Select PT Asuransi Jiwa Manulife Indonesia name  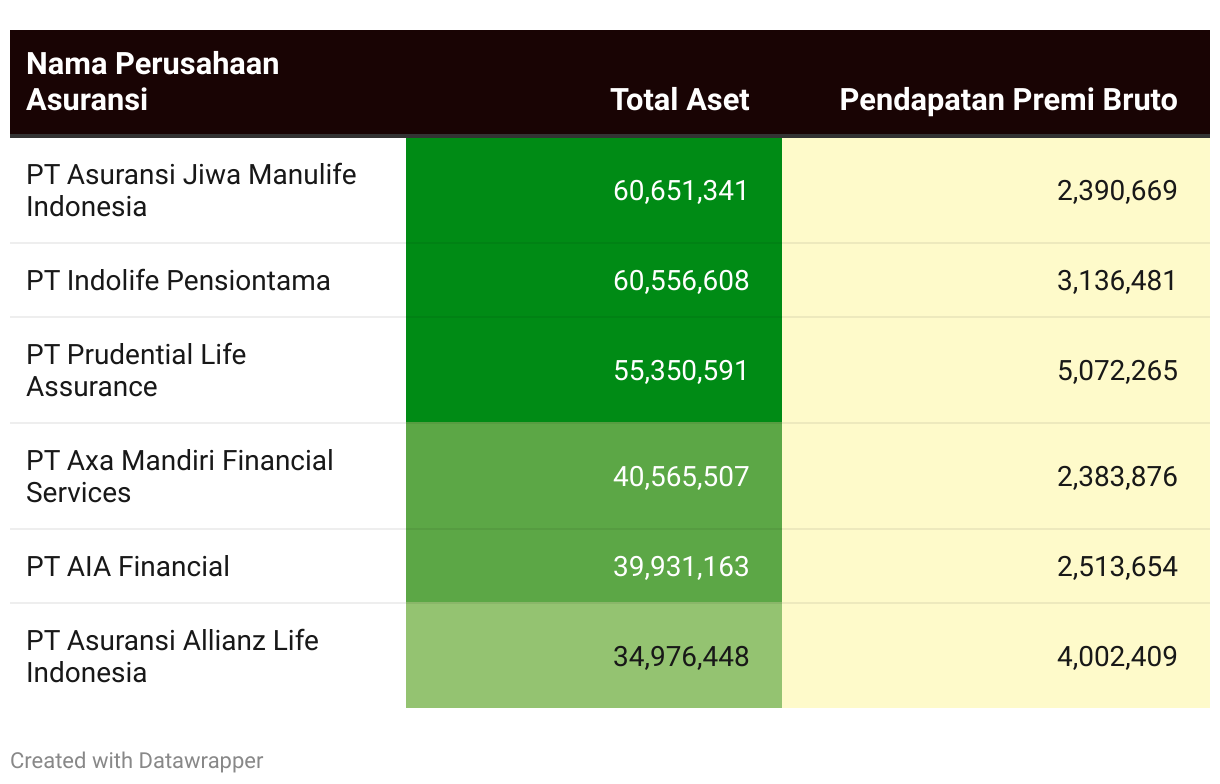(x=191, y=190)
